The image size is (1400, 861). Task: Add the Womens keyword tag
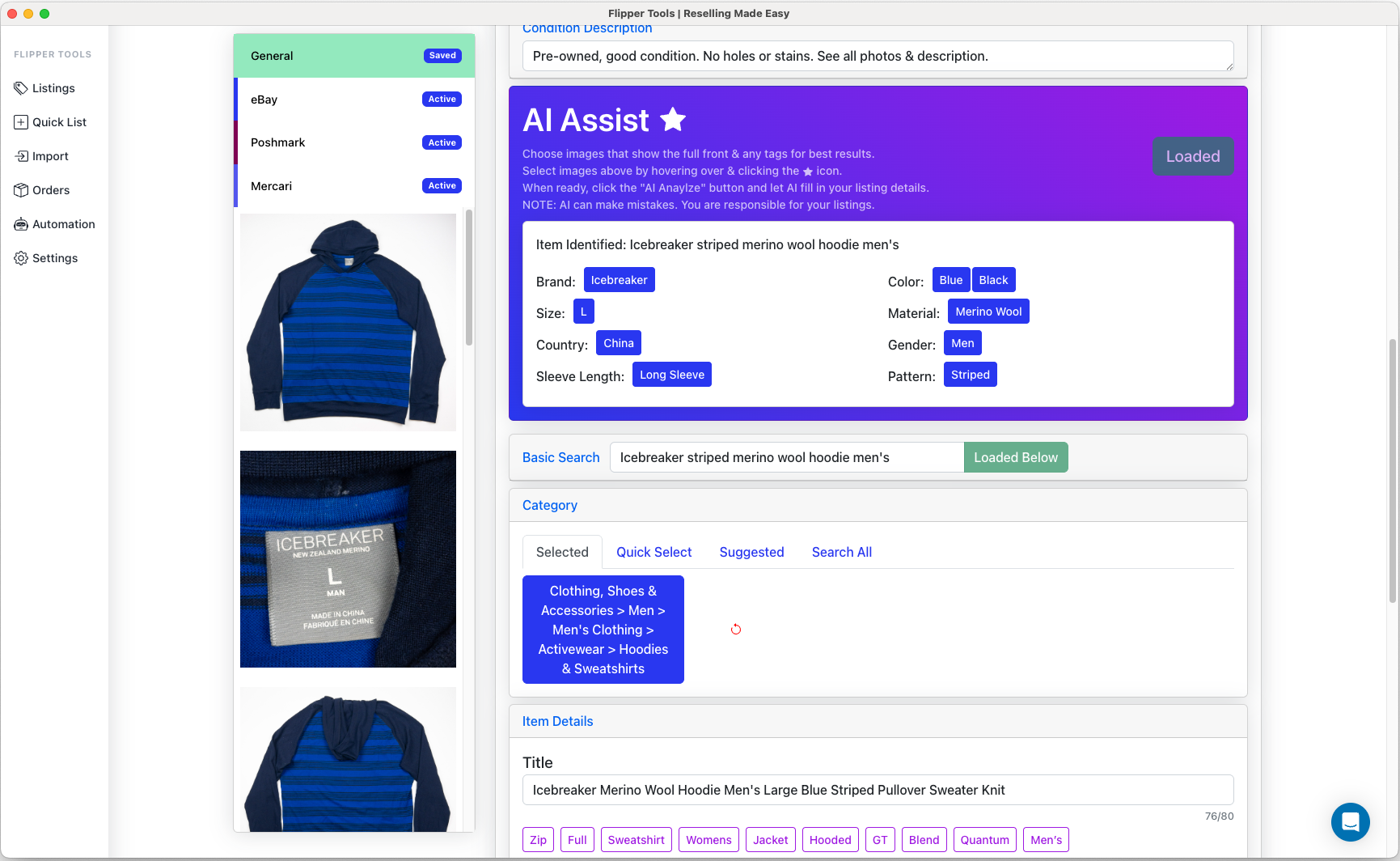click(708, 840)
